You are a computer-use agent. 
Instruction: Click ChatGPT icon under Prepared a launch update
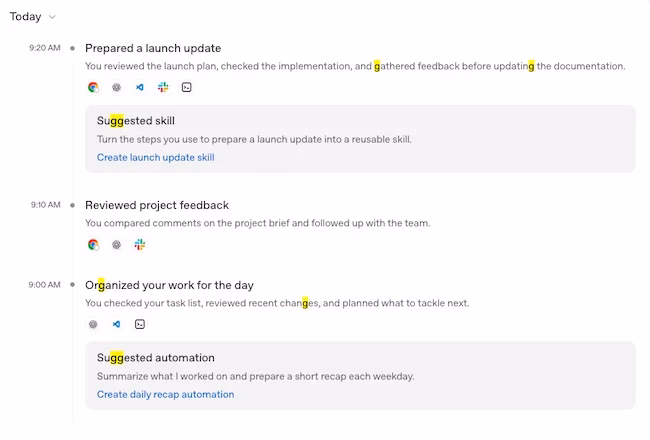(x=116, y=88)
